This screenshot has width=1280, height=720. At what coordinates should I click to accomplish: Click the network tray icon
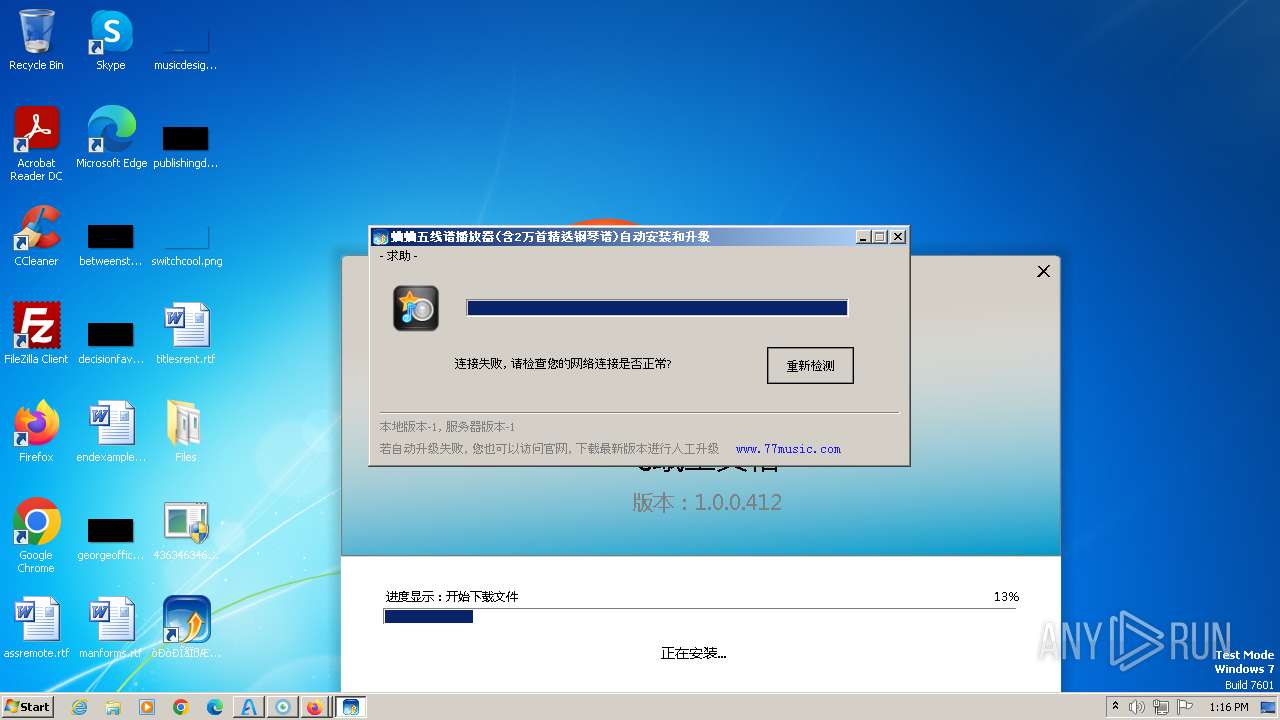pyautogui.click(x=1160, y=707)
